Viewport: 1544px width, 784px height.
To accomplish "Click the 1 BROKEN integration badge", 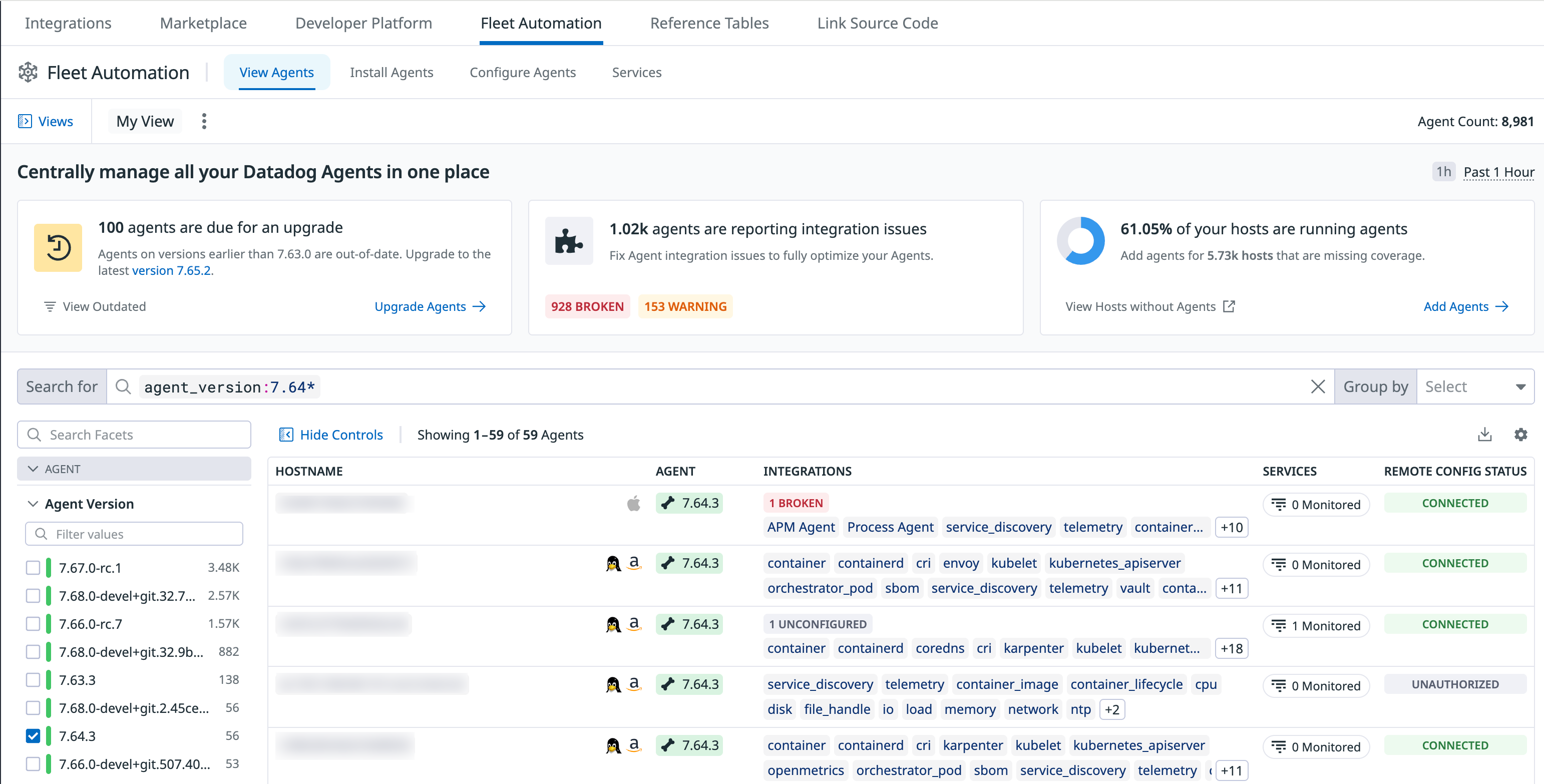I will [796, 504].
